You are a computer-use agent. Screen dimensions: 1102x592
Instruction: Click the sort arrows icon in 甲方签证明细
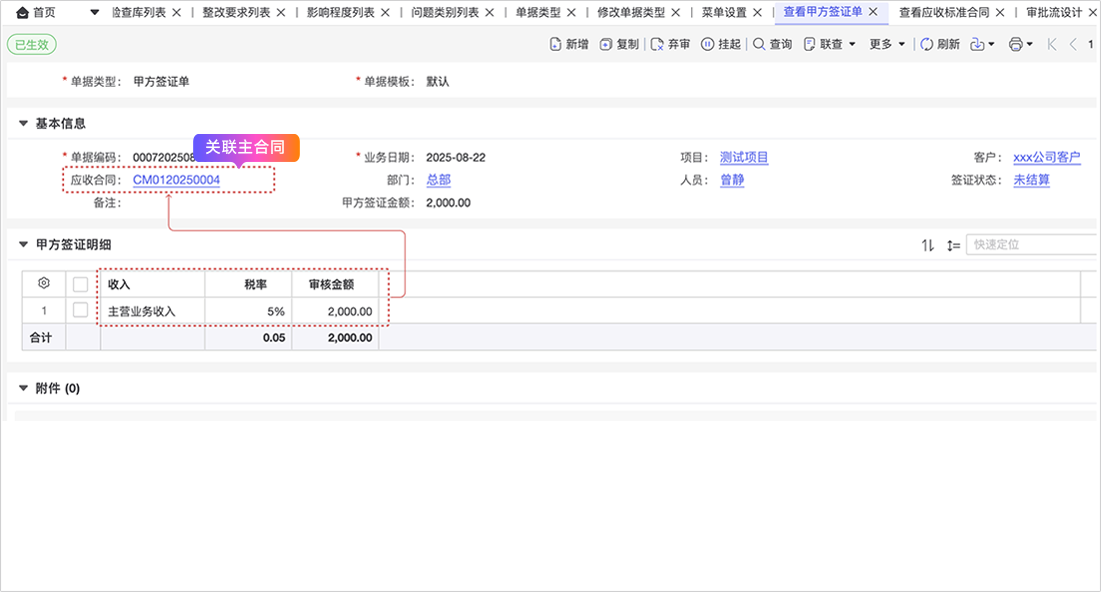click(x=928, y=245)
